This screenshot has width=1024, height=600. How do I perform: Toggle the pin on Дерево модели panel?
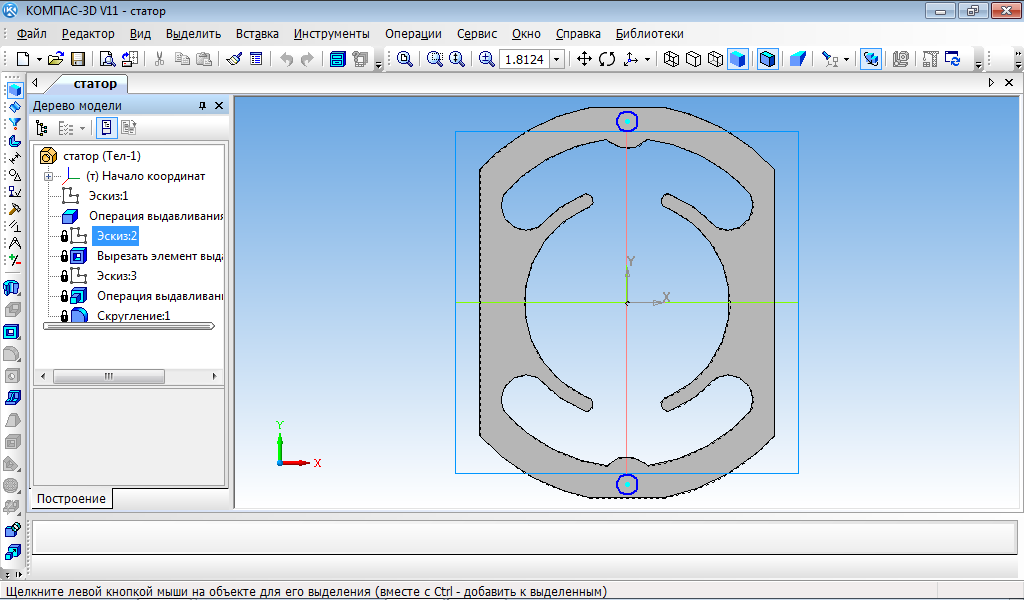click(x=202, y=105)
